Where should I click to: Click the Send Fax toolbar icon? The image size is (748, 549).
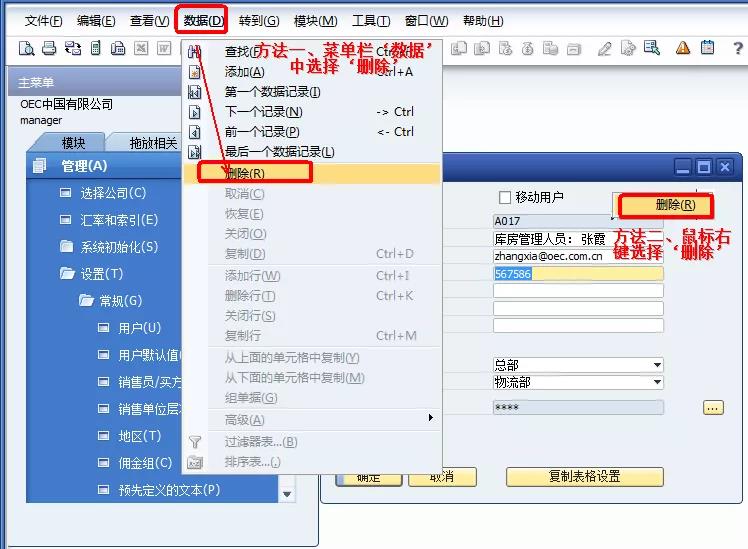[x=118, y=48]
